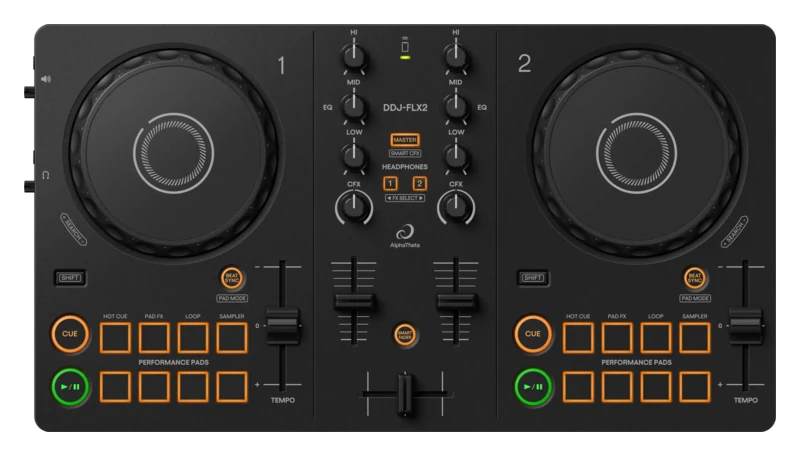Tap deck 1 bottom pad under PAD FX
Image resolution: width=800 pixels, height=456 pixels.
(154, 387)
